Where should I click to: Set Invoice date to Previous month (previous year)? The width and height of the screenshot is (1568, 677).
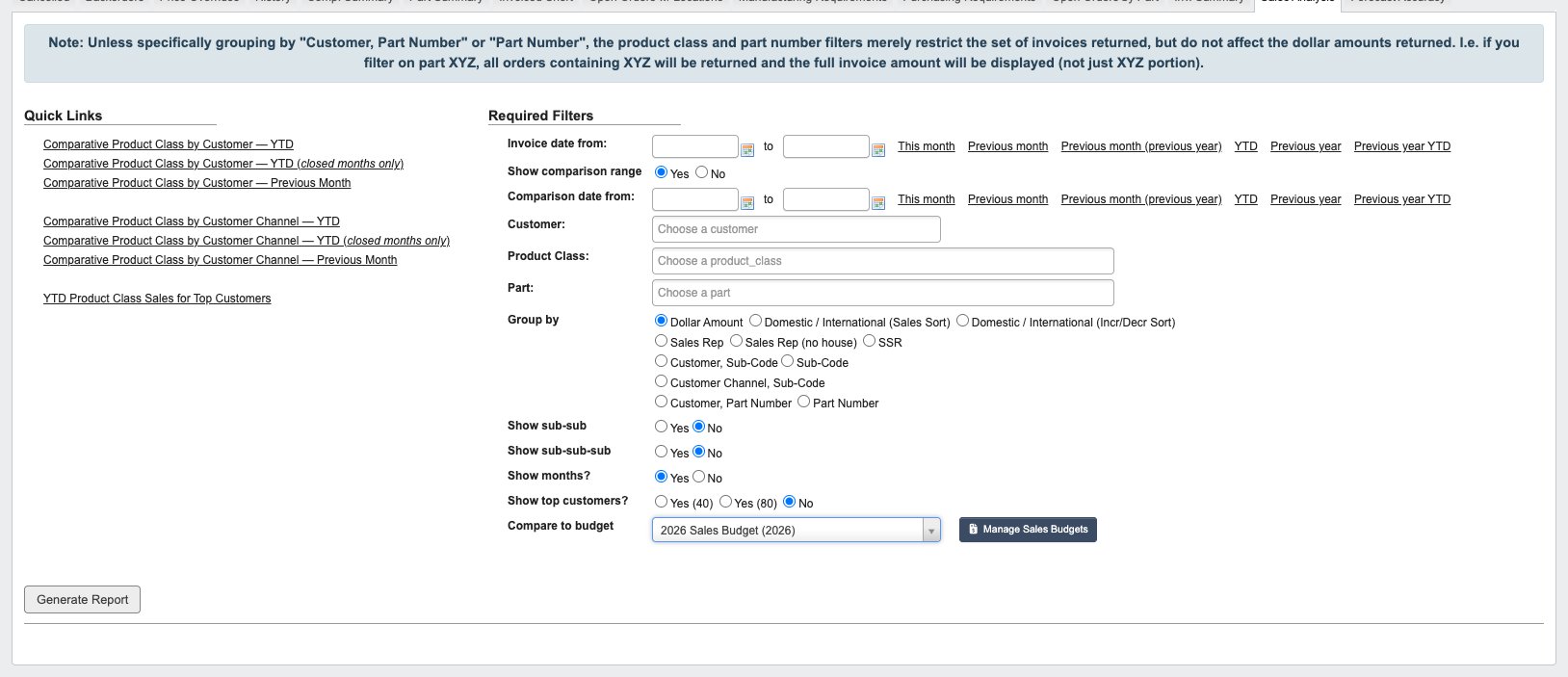coord(1141,146)
